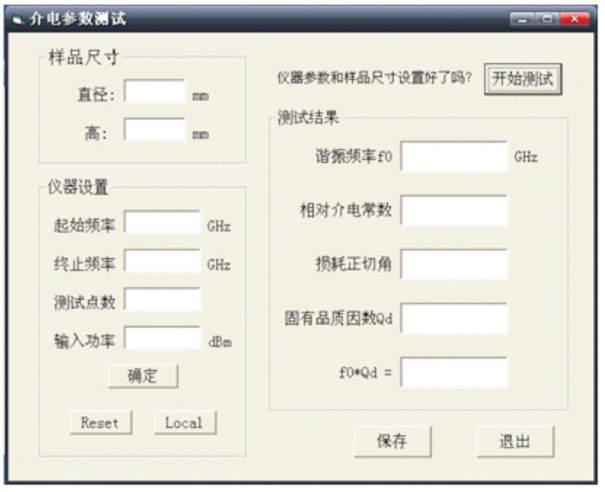Click the 开始测试 button
This screenshot has height=492, width=605.
coord(523,79)
